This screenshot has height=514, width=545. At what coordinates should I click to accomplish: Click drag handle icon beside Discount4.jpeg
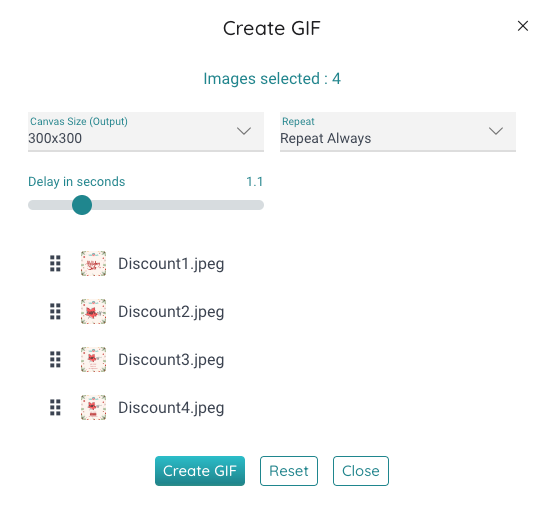coord(55,408)
